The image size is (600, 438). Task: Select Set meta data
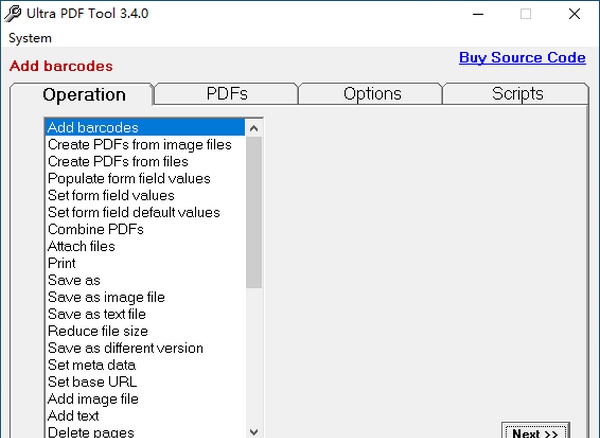[x=145, y=365]
